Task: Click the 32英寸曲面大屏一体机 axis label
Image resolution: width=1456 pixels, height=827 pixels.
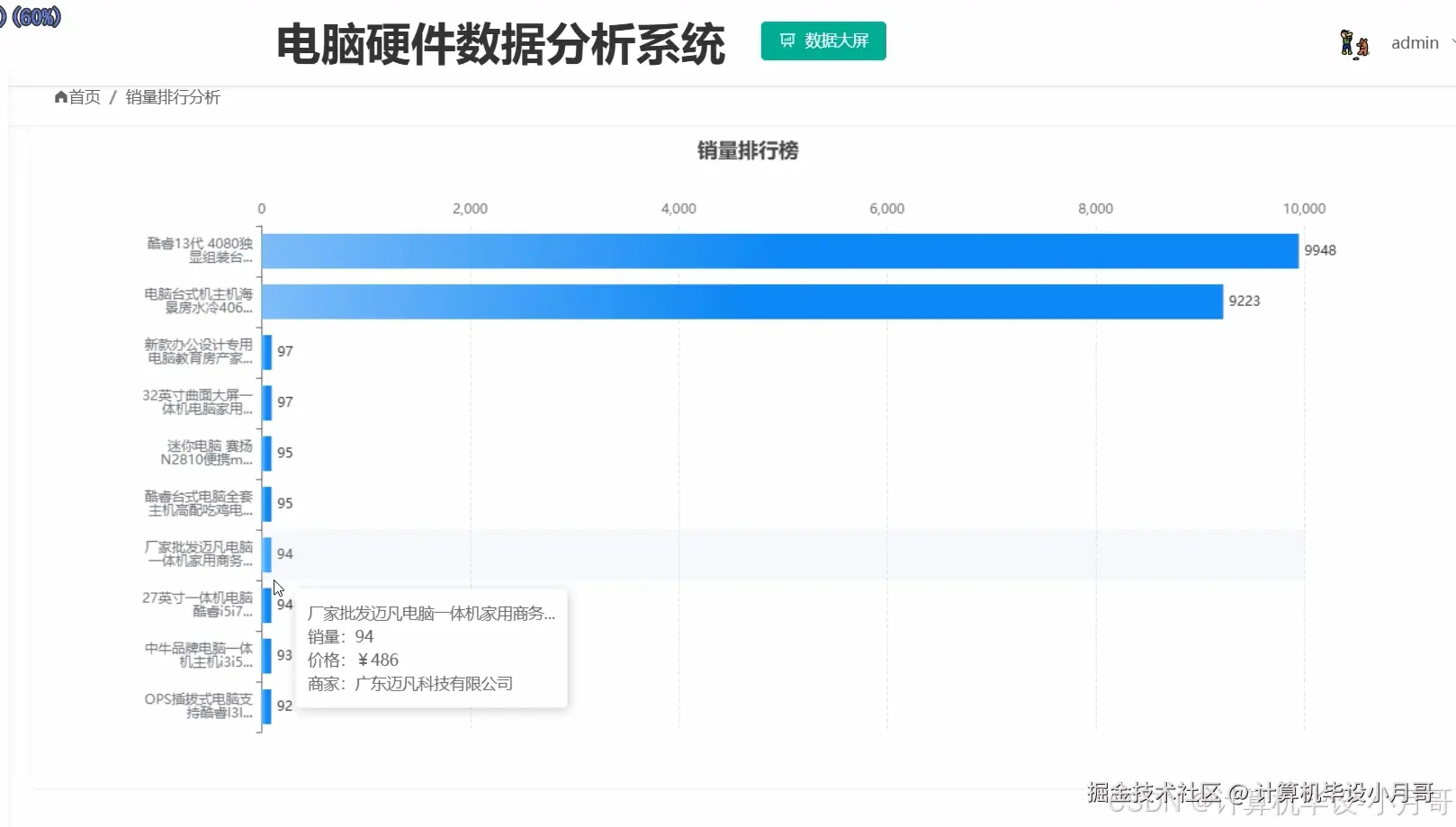Action: click(198, 401)
